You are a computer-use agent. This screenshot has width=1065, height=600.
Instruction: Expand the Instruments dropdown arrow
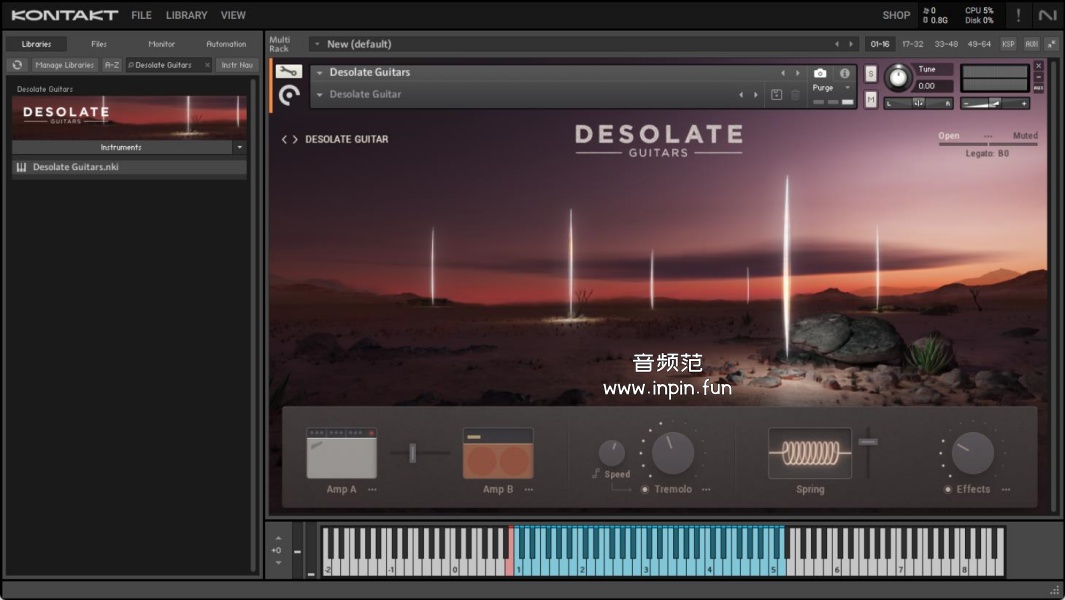[x=239, y=147]
